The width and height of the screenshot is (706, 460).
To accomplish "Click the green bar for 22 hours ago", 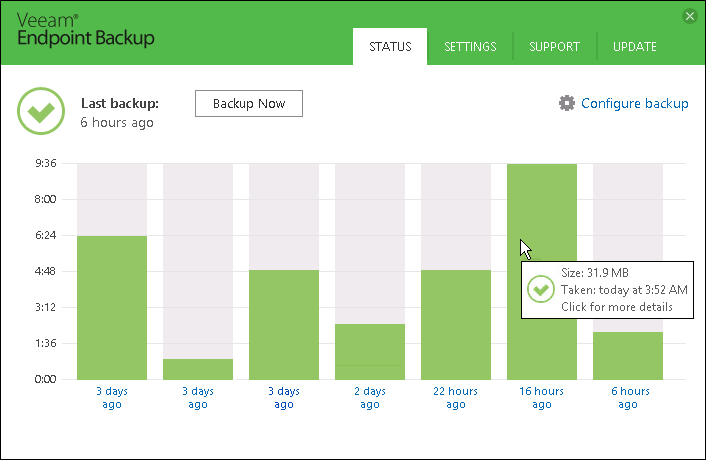I will [455, 325].
